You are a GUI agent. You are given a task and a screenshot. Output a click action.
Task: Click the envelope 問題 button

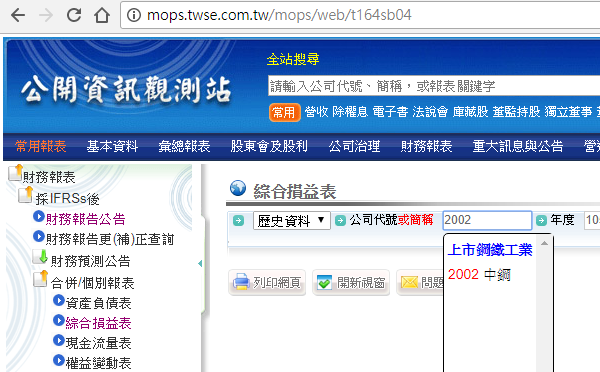click(x=420, y=283)
